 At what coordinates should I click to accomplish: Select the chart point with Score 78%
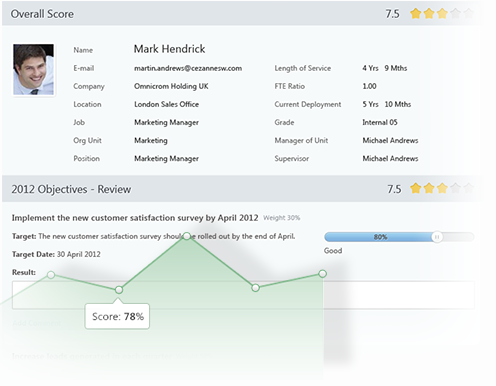[119, 290]
